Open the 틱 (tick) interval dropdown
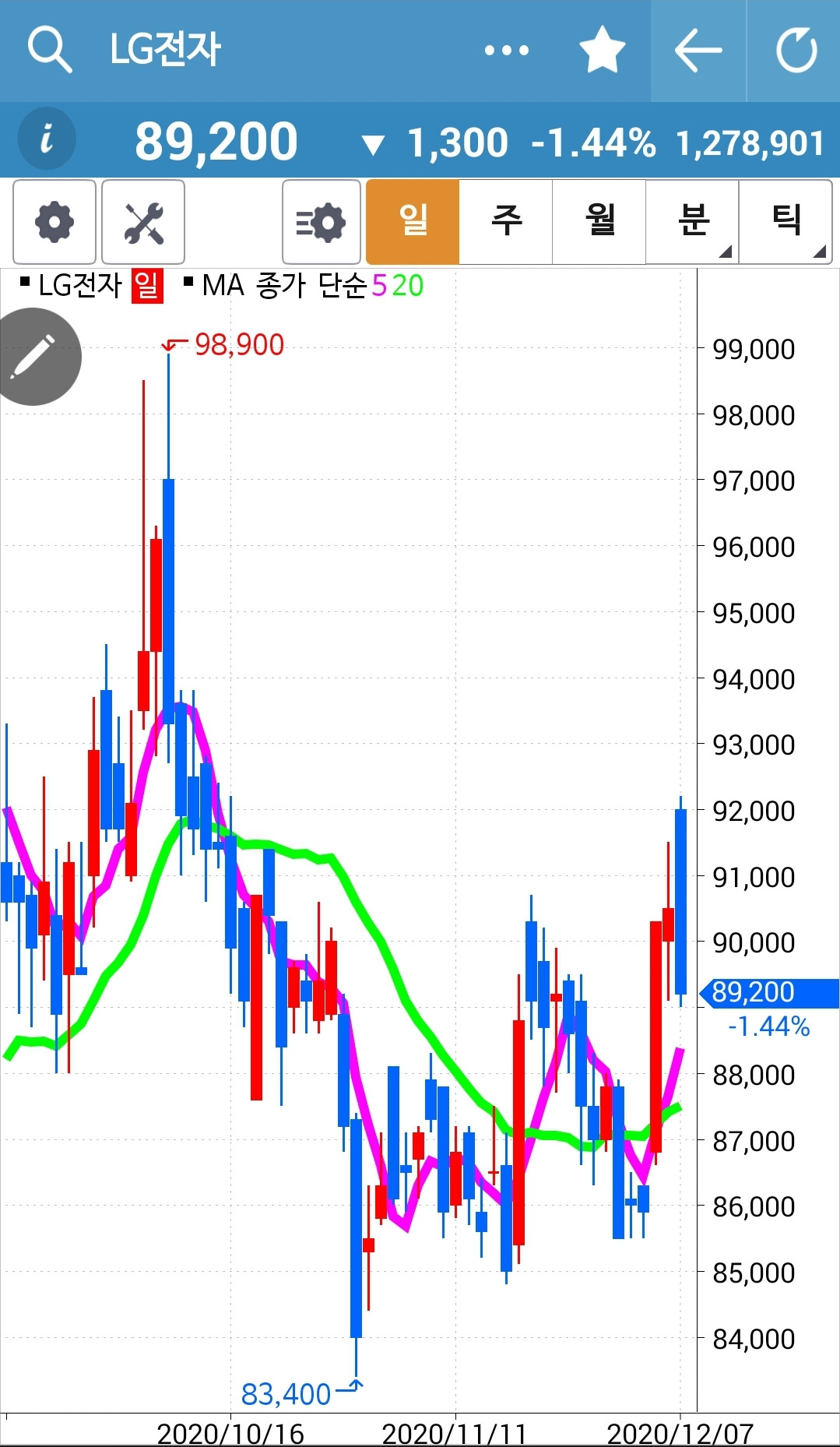 pyautogui.click(x=786, y=222)
